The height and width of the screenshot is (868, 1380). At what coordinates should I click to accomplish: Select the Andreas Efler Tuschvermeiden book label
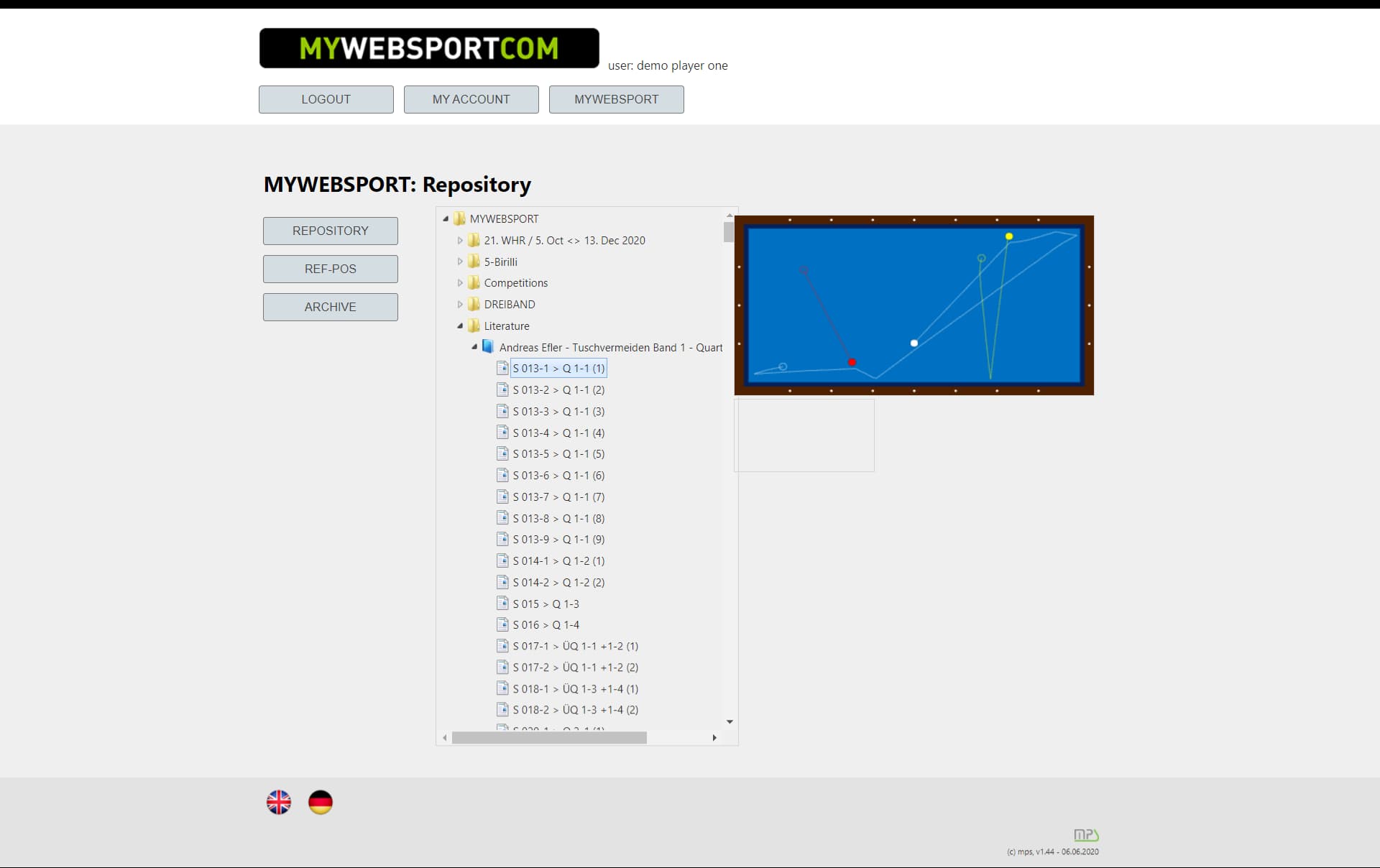click(x=611, y=347)
